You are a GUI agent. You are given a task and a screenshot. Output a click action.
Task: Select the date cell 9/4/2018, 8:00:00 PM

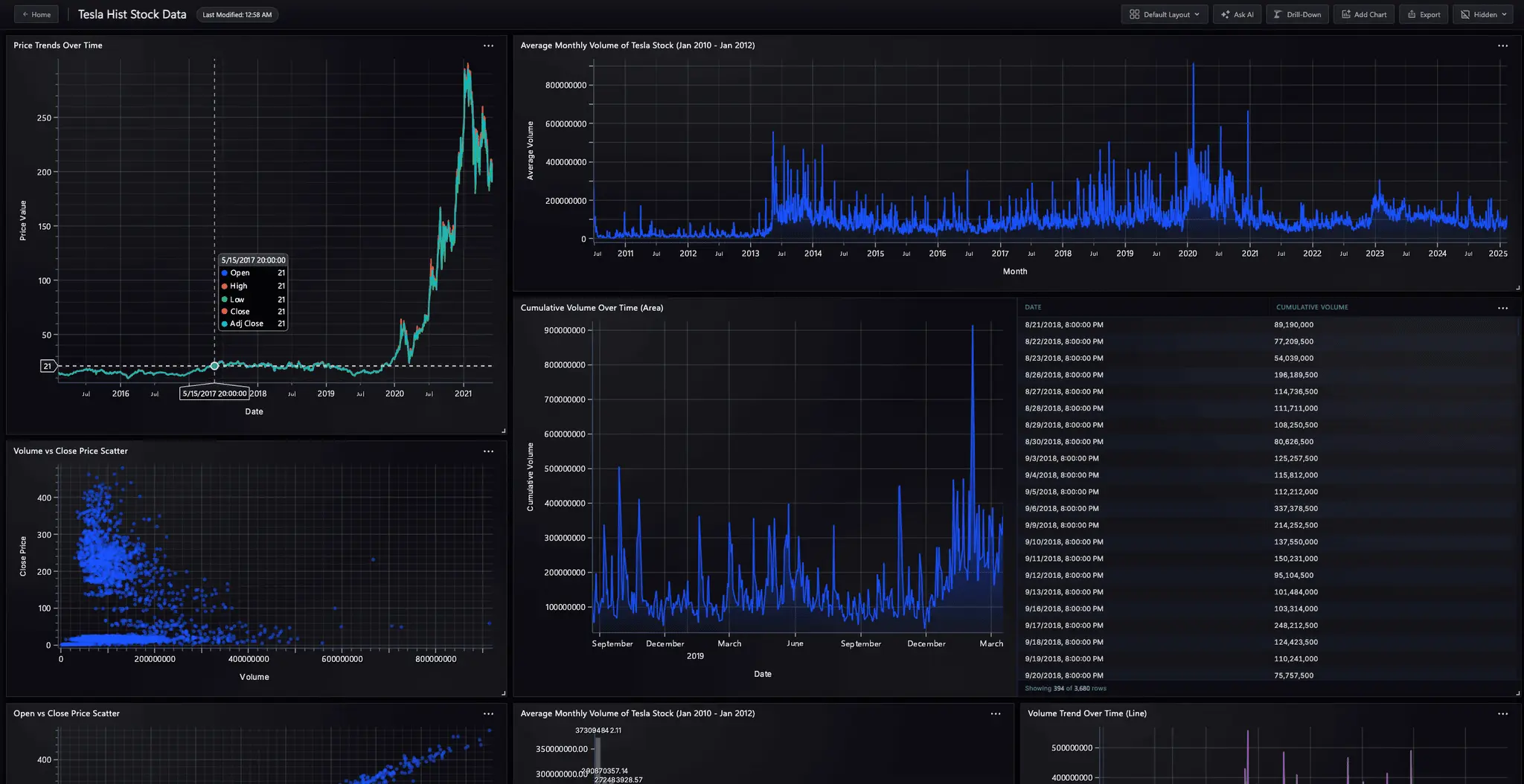1062,475
